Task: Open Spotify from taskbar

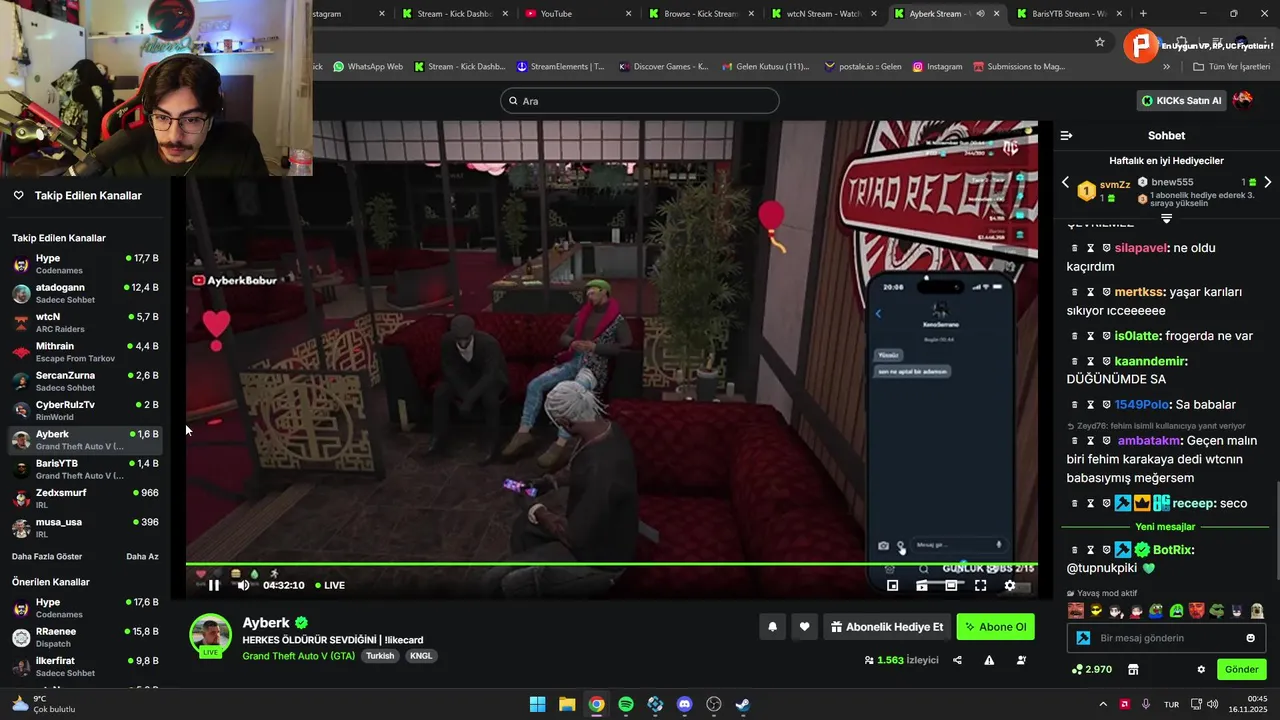Action: pos(626,704)
